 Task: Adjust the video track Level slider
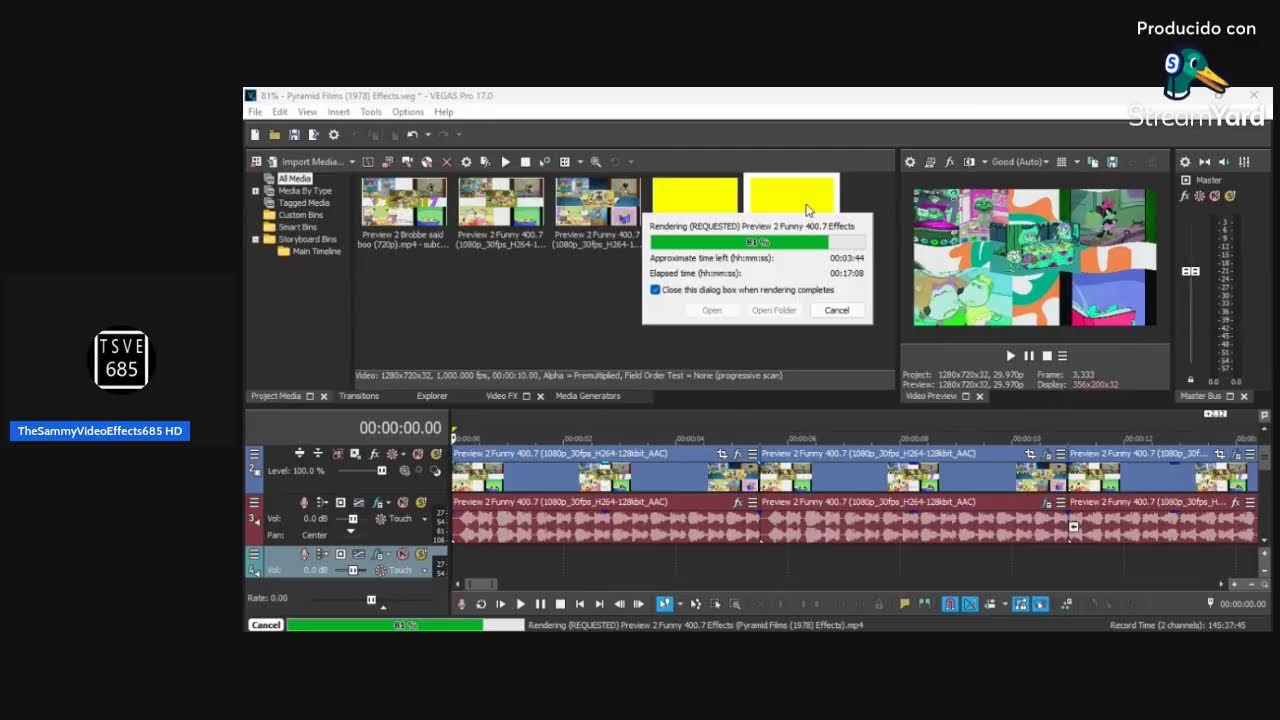[381, 471]
